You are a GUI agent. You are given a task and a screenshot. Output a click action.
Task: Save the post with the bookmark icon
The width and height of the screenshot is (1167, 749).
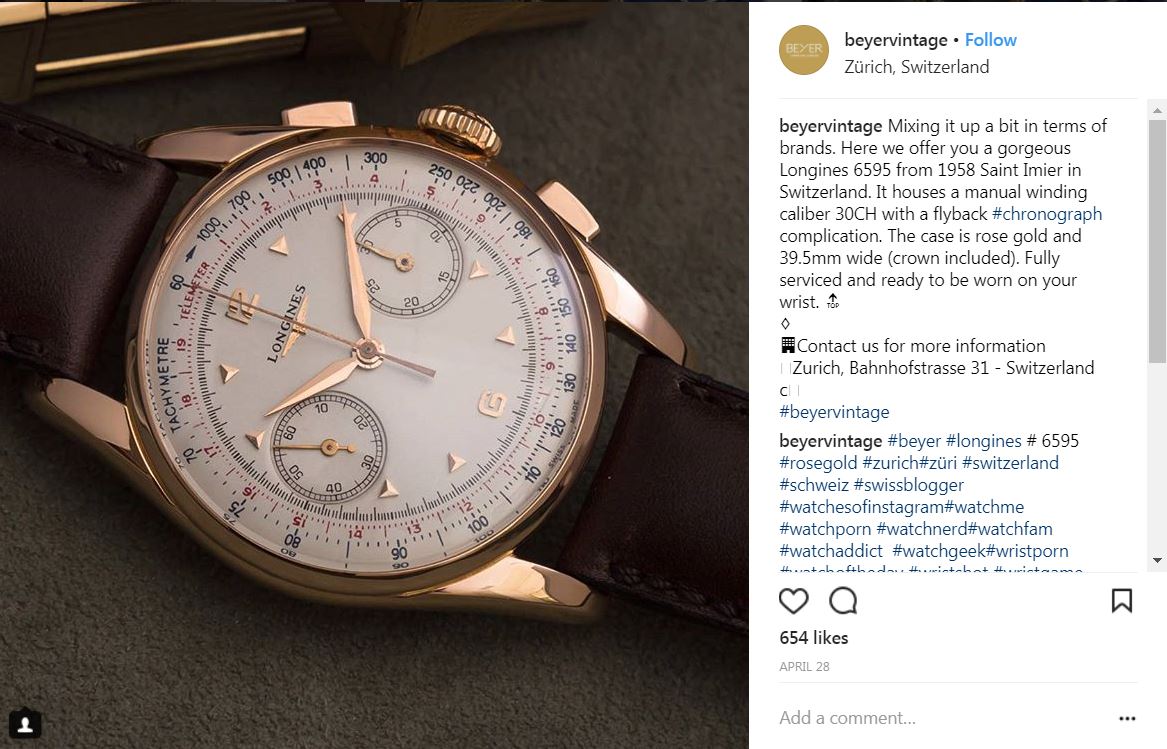click(x=1122, y=601)
